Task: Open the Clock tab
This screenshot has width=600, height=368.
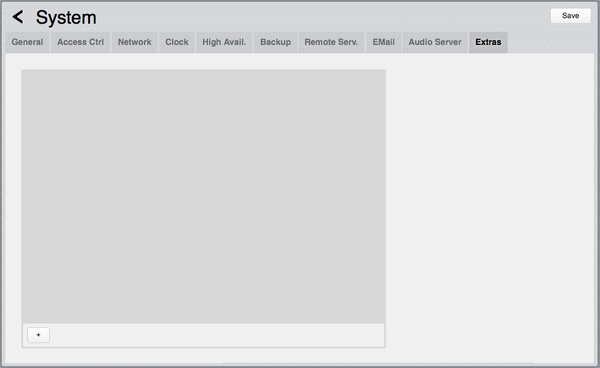Action: (x=177, y=42)
